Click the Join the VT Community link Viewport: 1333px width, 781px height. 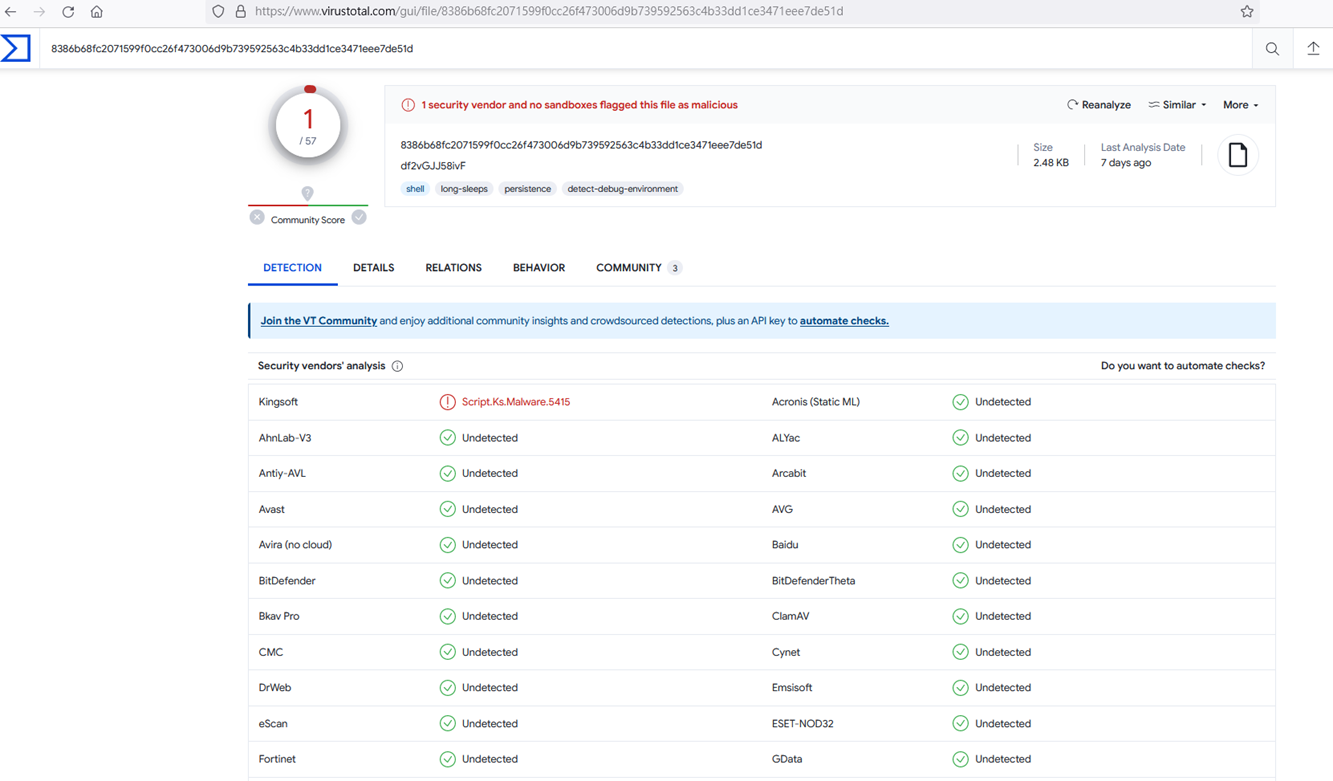(319, 321)
